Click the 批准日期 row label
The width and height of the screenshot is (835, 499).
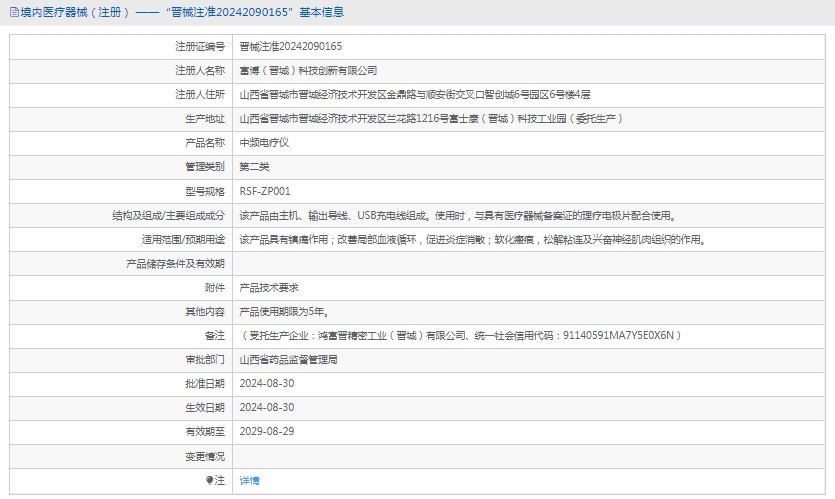point(204,383)
